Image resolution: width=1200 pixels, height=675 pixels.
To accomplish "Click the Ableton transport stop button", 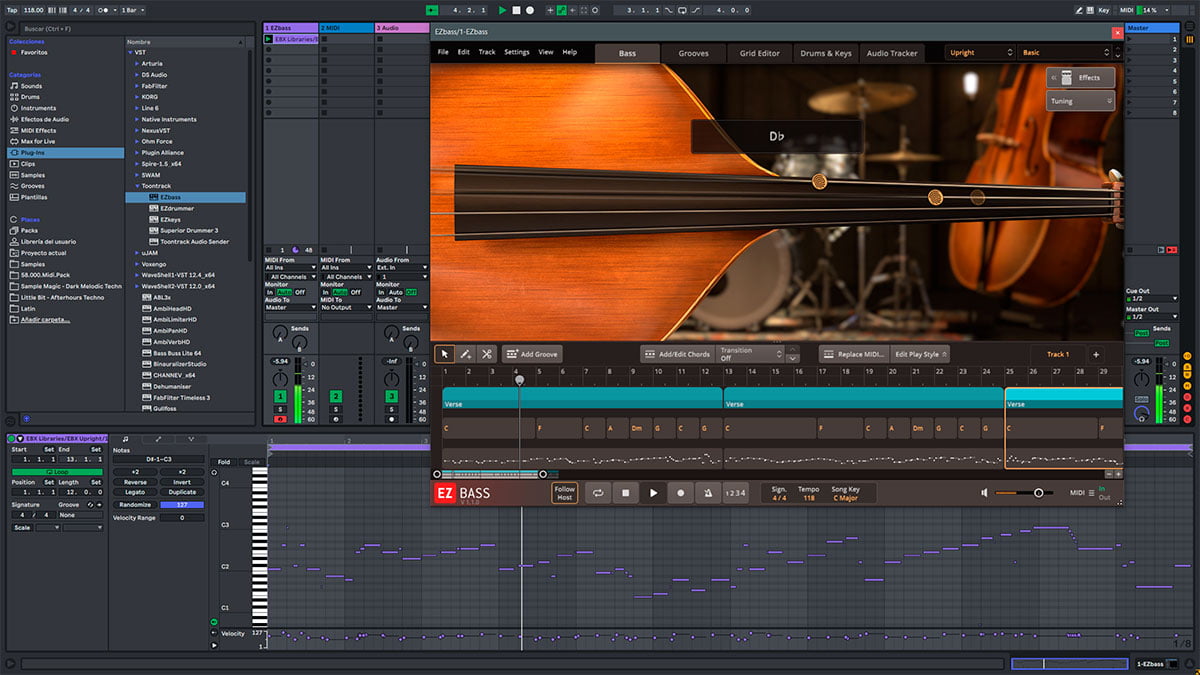I will pos(516,10).
